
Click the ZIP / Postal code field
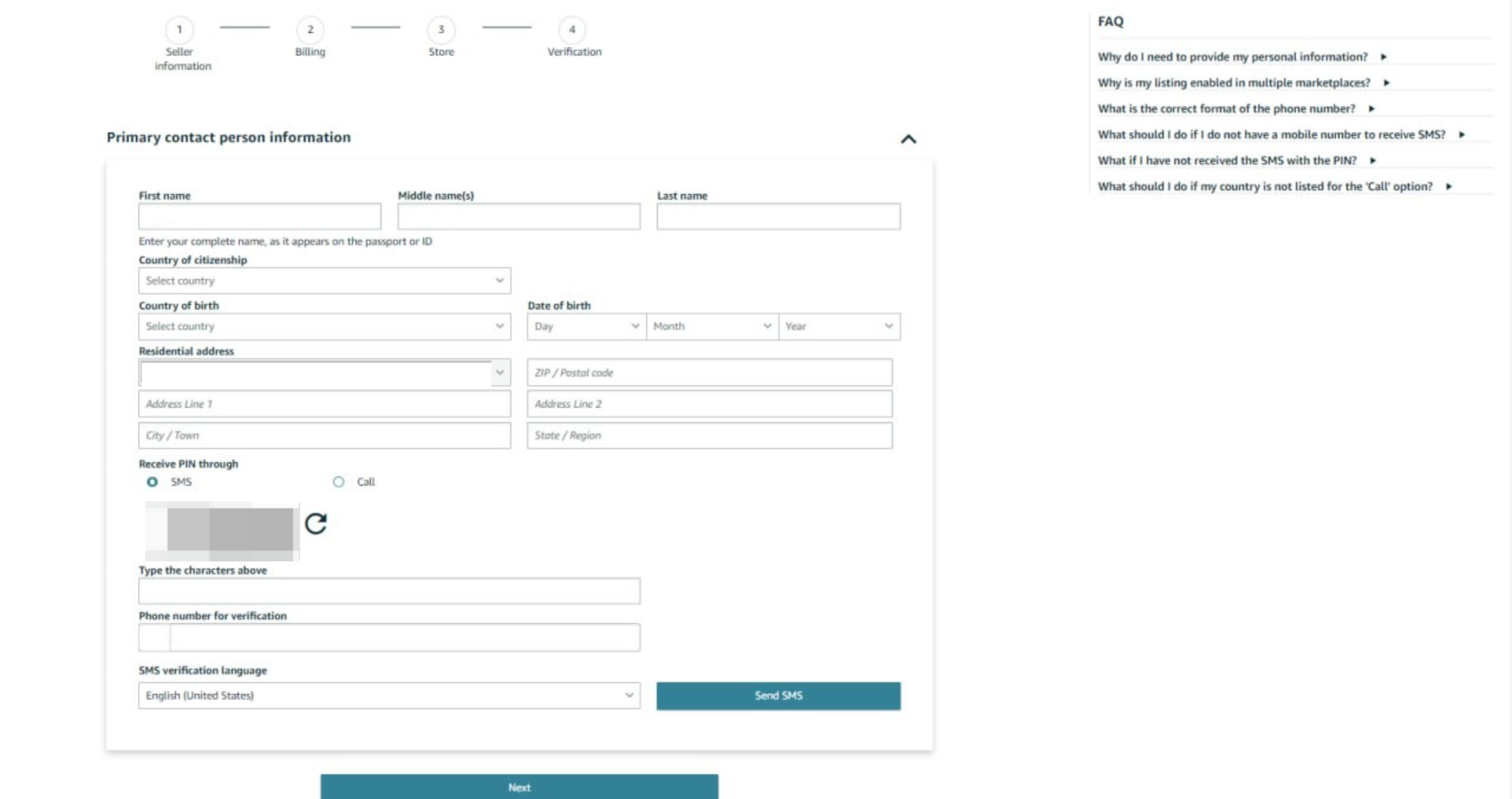click(x=709, y=372)
